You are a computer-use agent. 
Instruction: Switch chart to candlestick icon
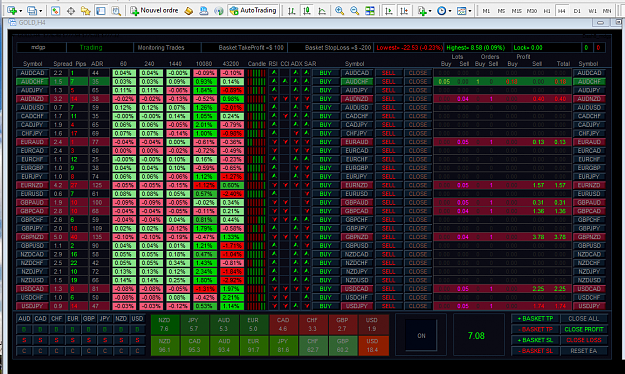[x=307, y=11]
